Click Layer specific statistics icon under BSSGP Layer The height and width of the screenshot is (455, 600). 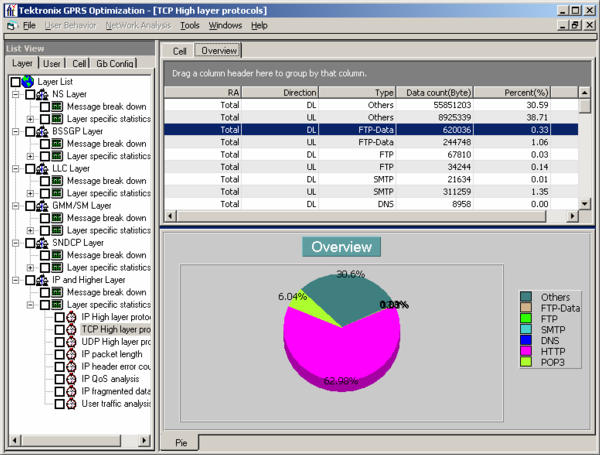(57, 156)
